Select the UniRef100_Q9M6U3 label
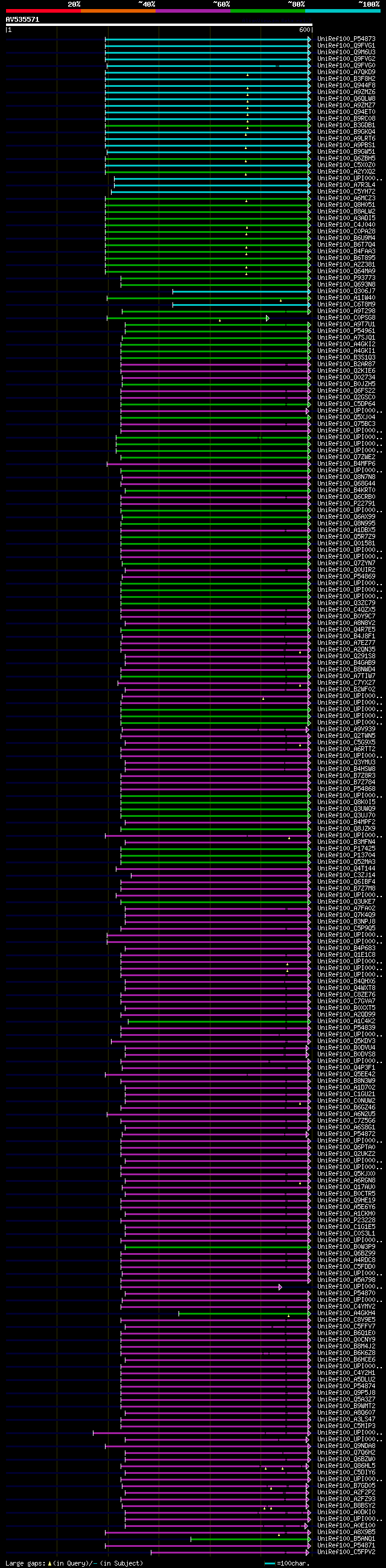The image size is (386, 1568). [x=346, y=52]
